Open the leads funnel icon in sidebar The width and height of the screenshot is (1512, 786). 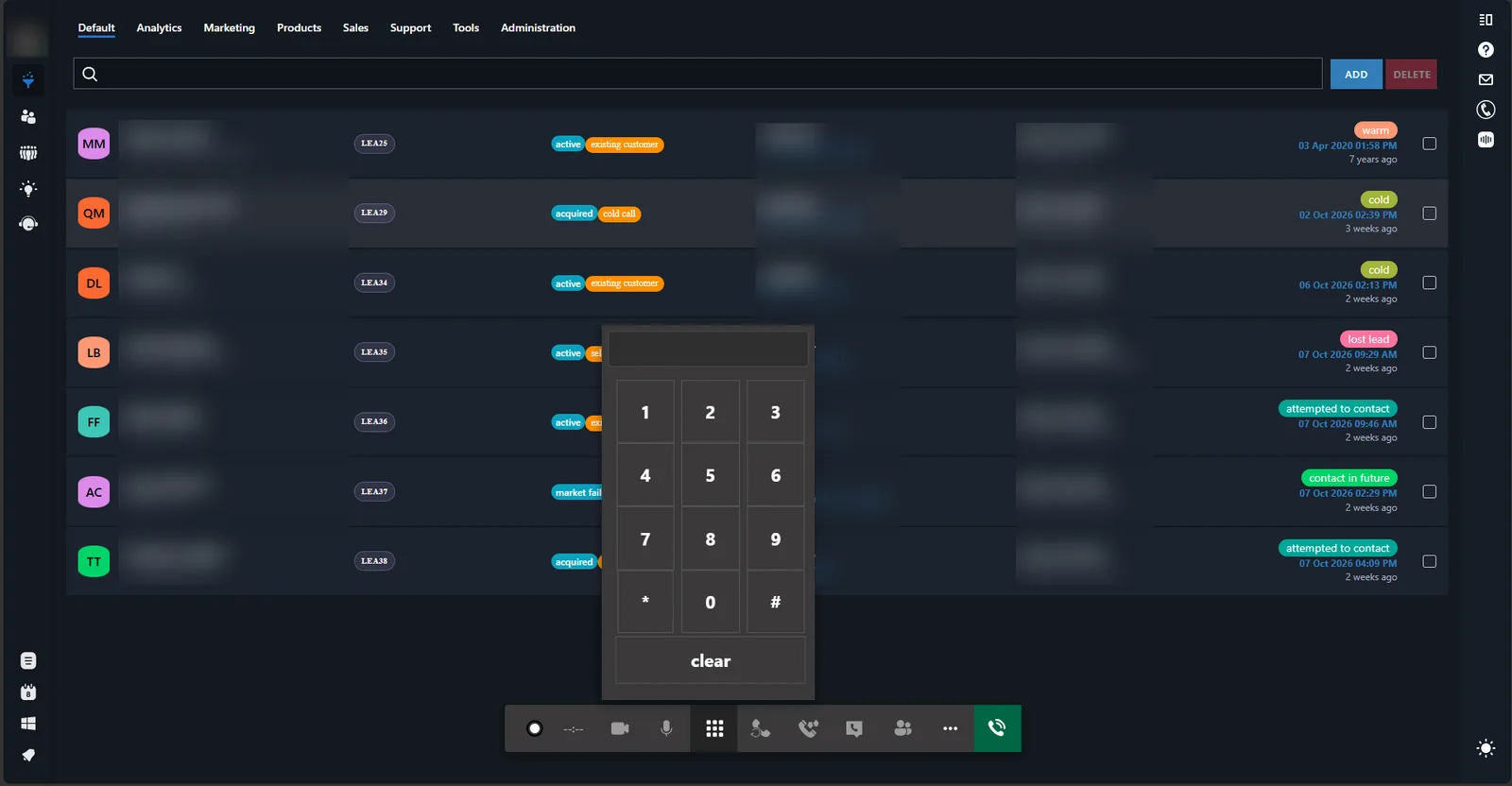[x=28, y=80]
